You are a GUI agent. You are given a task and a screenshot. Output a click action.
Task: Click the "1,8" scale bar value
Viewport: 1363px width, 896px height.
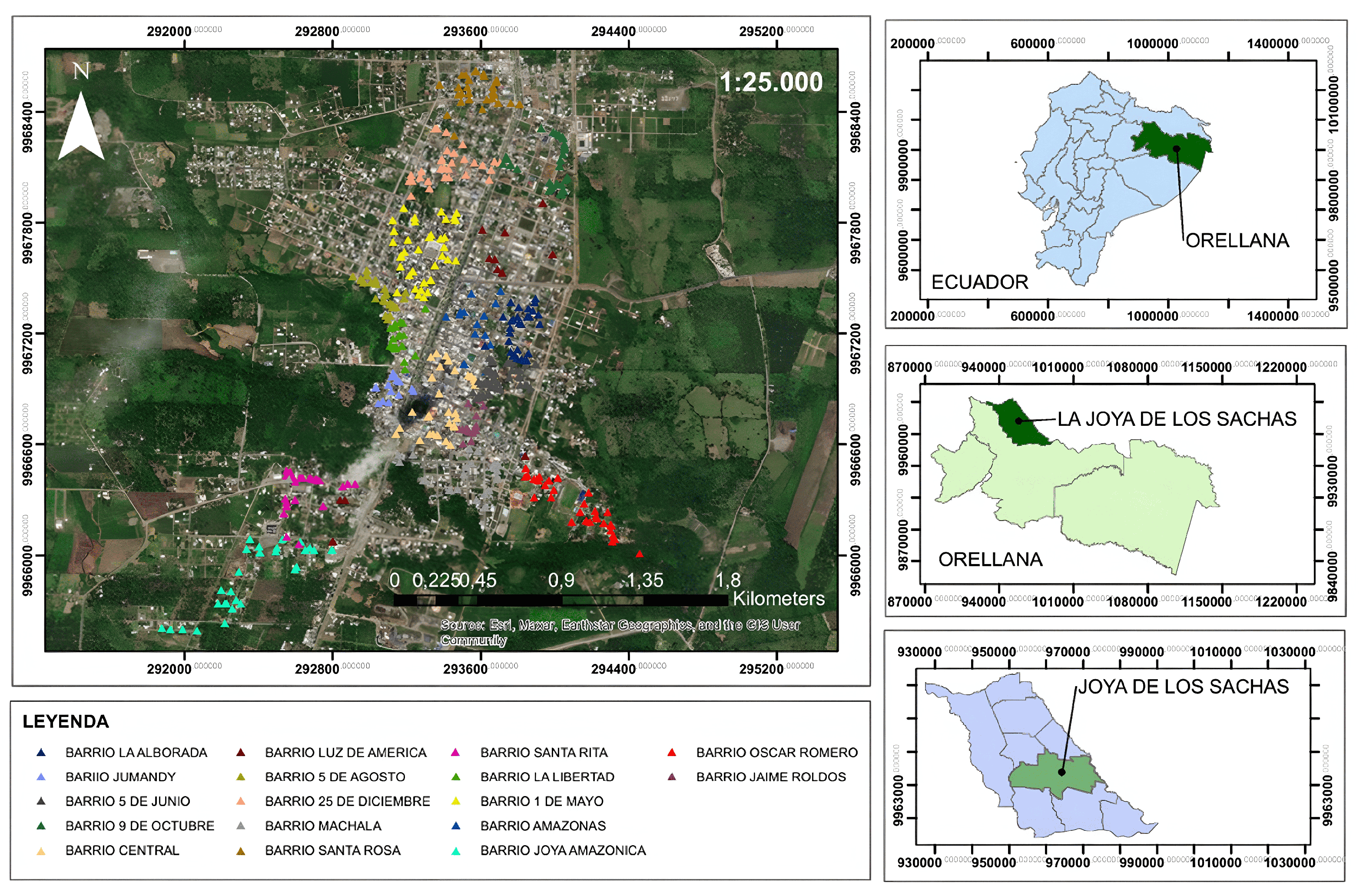pyautogui.click(x=728, y=581)
